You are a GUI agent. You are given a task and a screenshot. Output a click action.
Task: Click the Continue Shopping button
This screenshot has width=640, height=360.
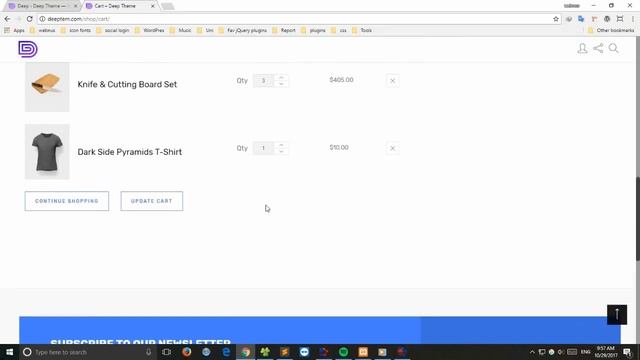click(x=67, y=201)
